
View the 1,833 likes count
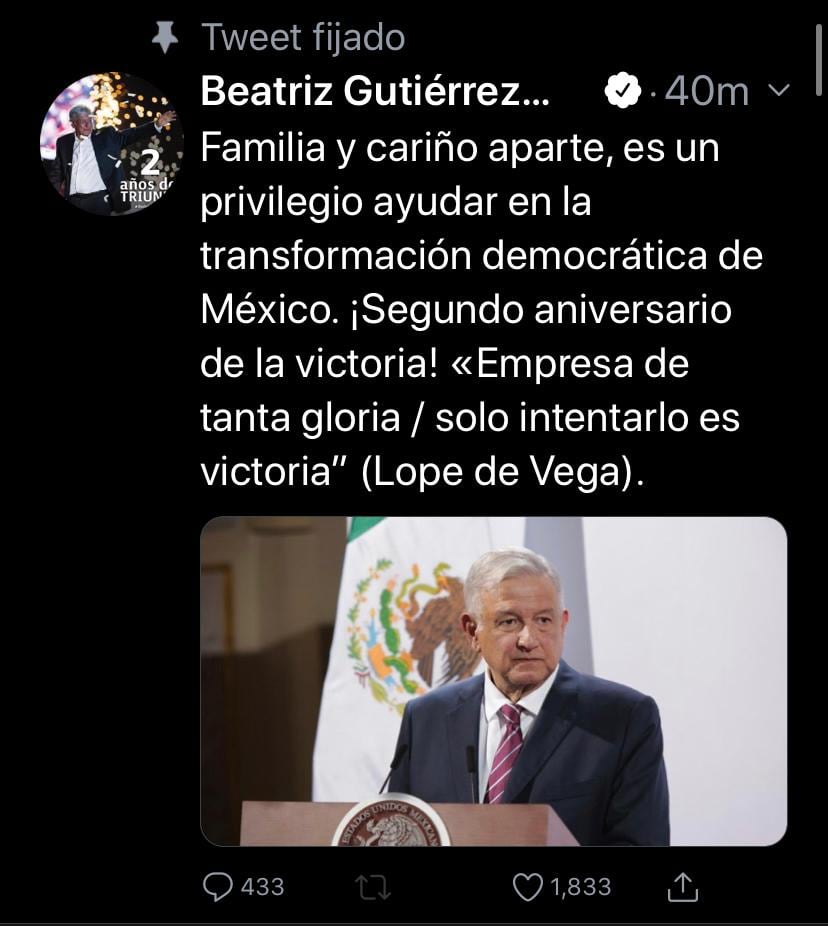tap(576, 887)
